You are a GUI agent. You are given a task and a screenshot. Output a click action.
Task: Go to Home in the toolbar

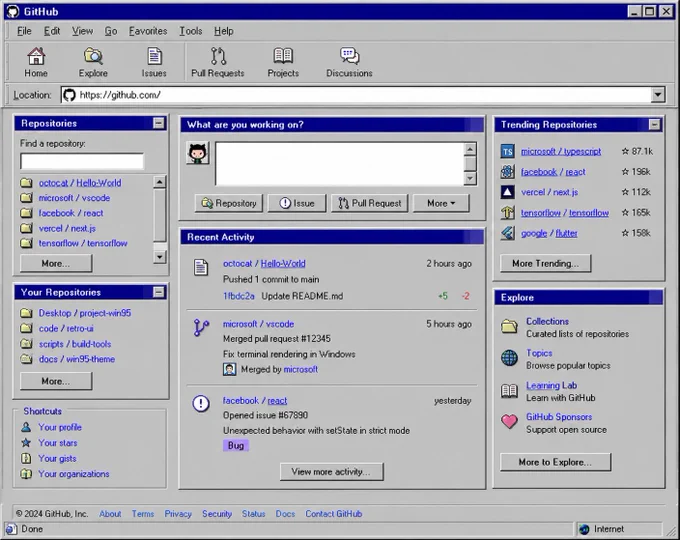(x=36, y=62)
